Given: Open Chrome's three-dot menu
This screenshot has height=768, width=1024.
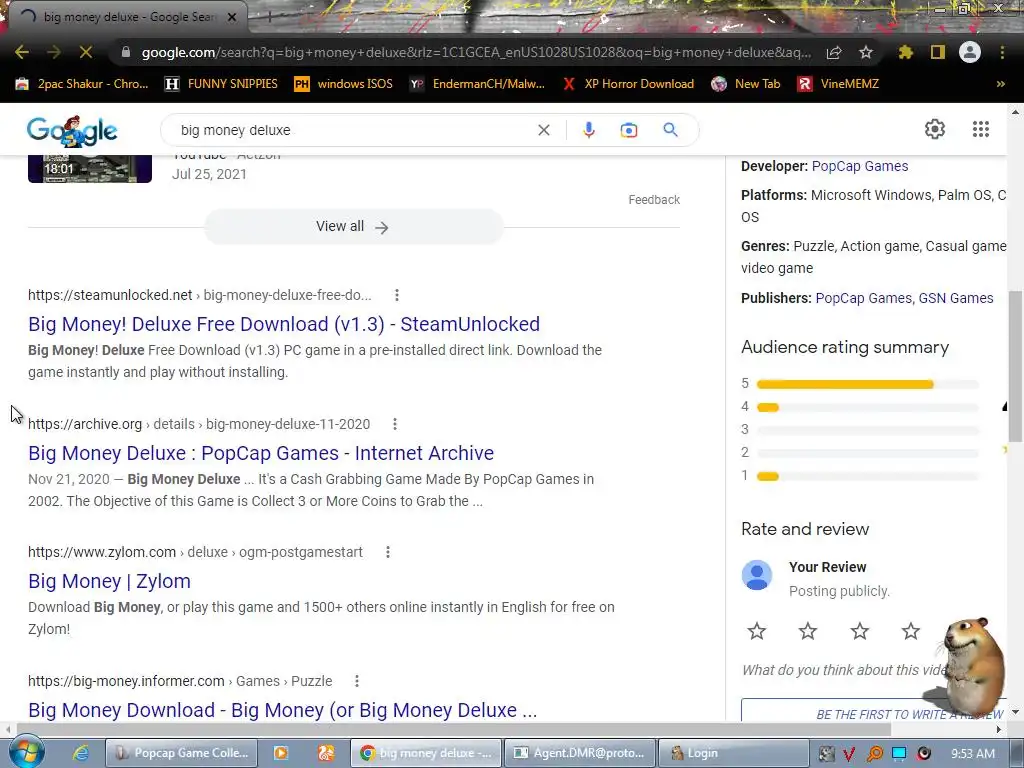Looking at the screenshot, I should click(1002, 52).
